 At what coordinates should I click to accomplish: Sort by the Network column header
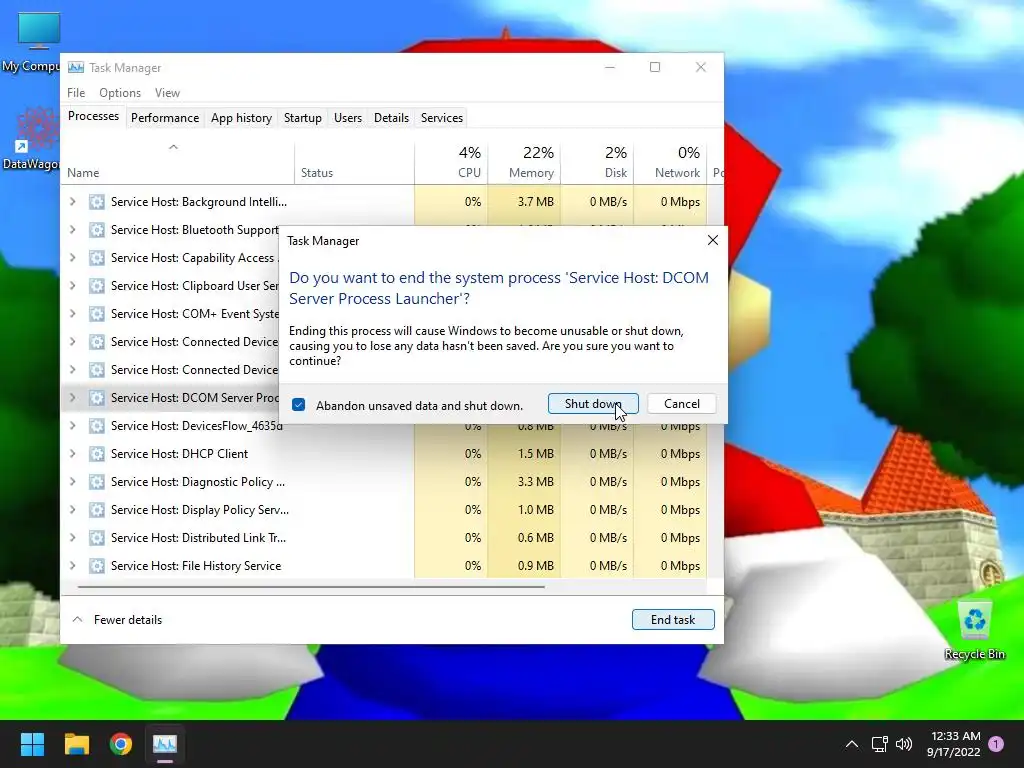671,163
